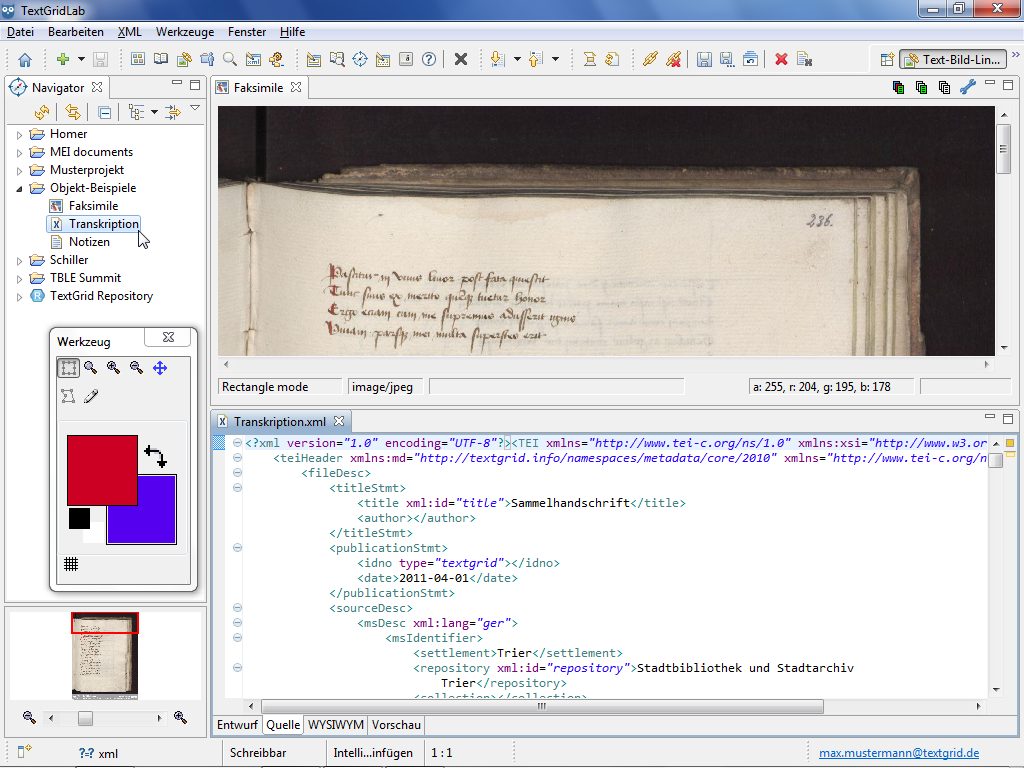Activate the blue move/pan arrows tool

tap(159, 368)
